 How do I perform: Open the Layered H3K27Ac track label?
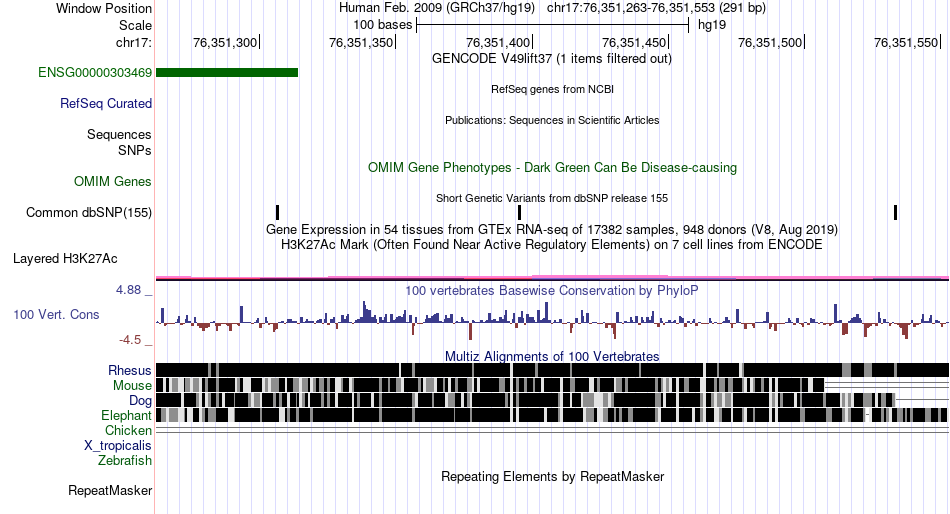[65, 259]
